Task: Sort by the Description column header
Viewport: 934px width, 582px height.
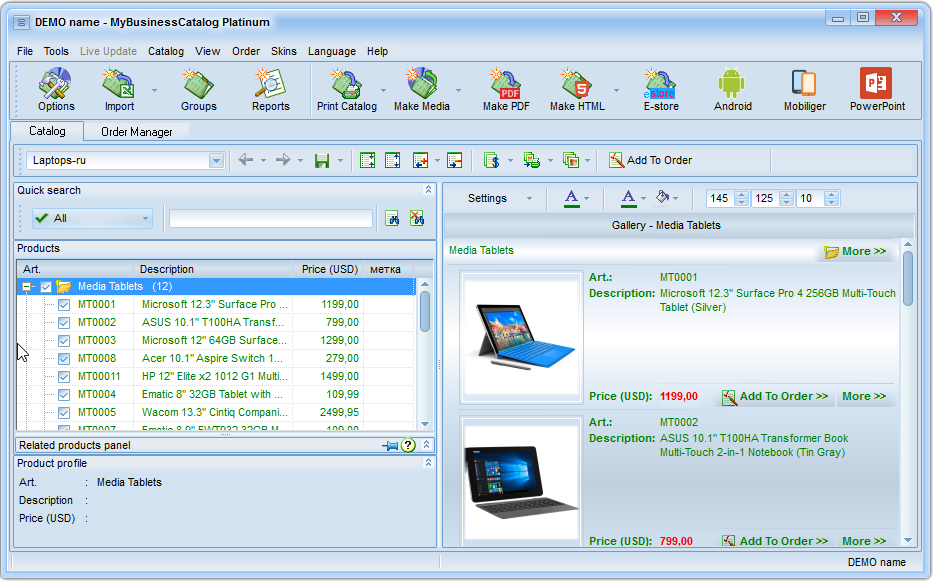Action: click(x=213, y=269)
